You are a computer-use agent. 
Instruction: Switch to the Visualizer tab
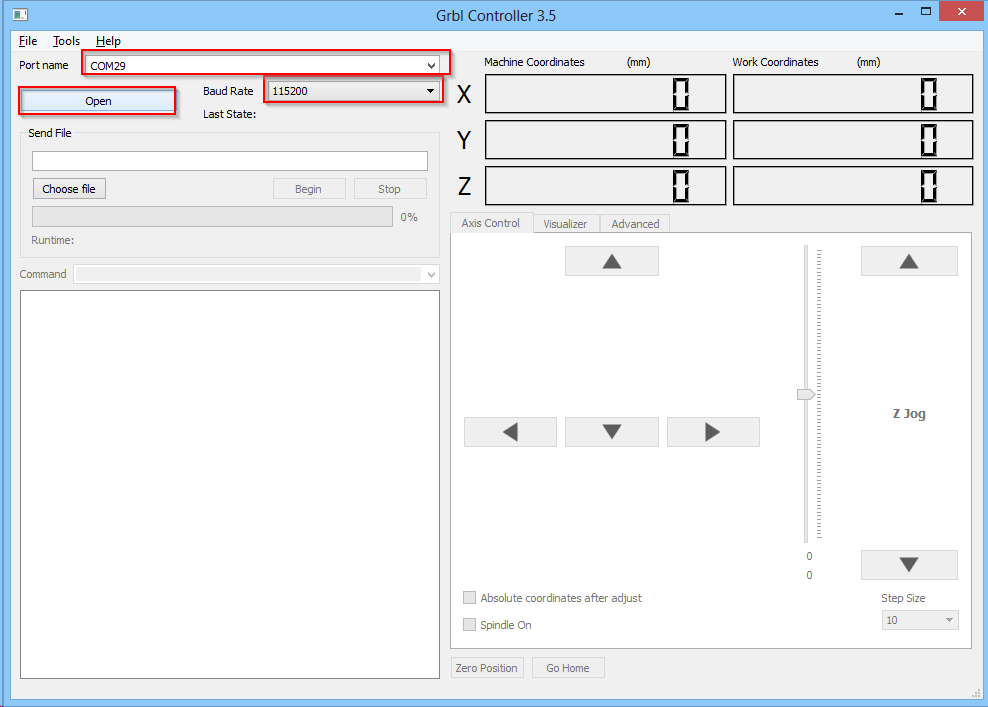coord(566,223)
